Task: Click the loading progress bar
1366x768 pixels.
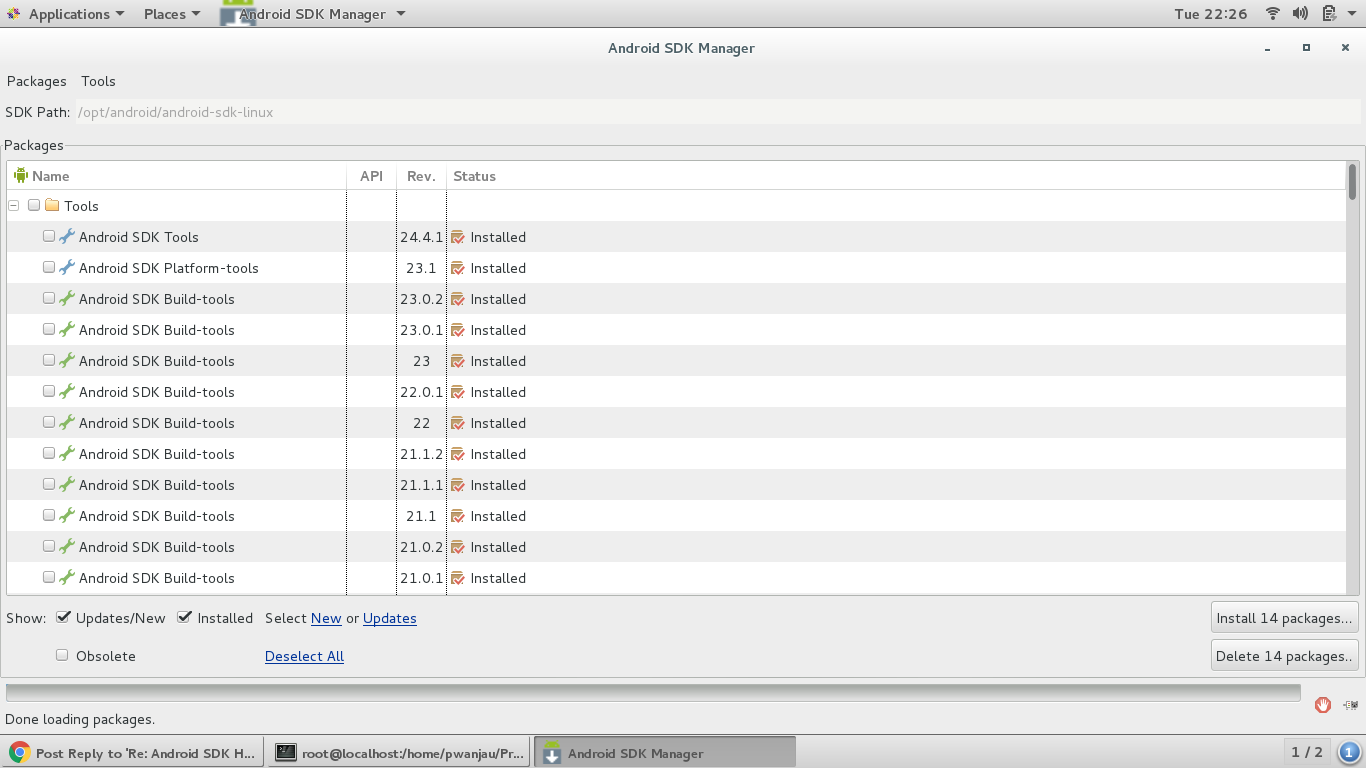Action: 653,692
